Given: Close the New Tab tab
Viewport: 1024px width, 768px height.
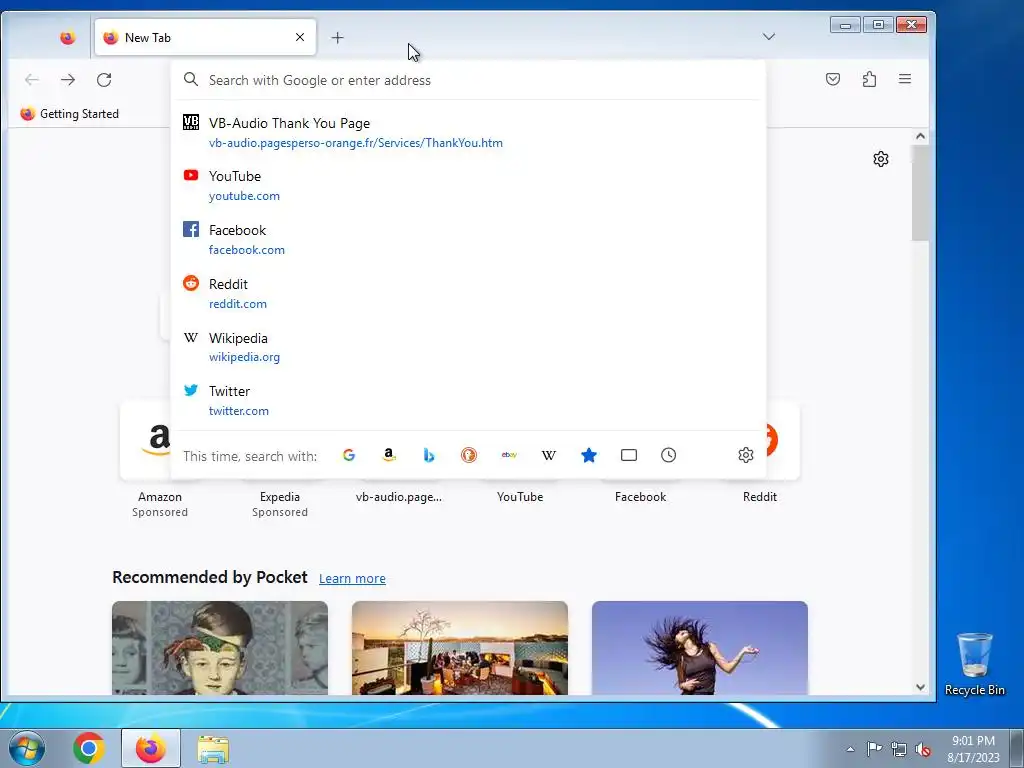Looking at the screenshot, I should [300, 37].
